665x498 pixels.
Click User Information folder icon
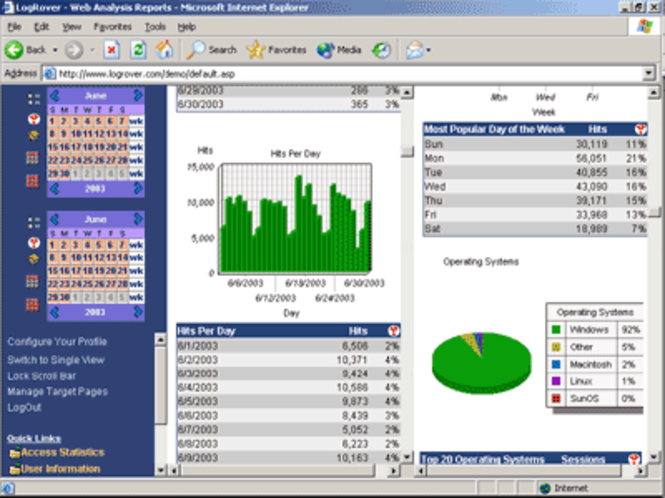[x=15, y=470]
